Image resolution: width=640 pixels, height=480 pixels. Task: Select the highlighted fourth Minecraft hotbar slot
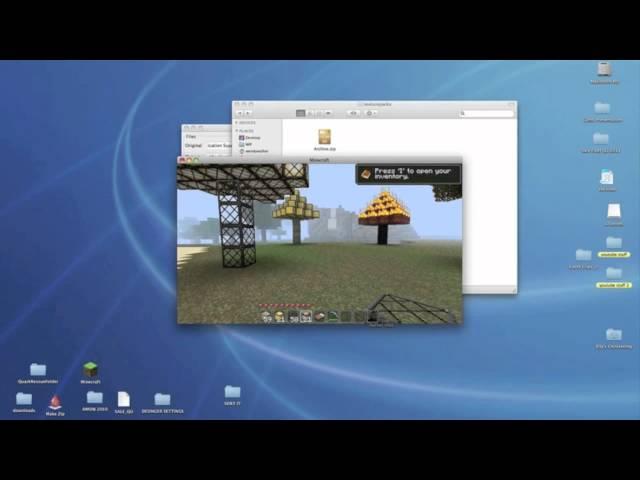306,316
